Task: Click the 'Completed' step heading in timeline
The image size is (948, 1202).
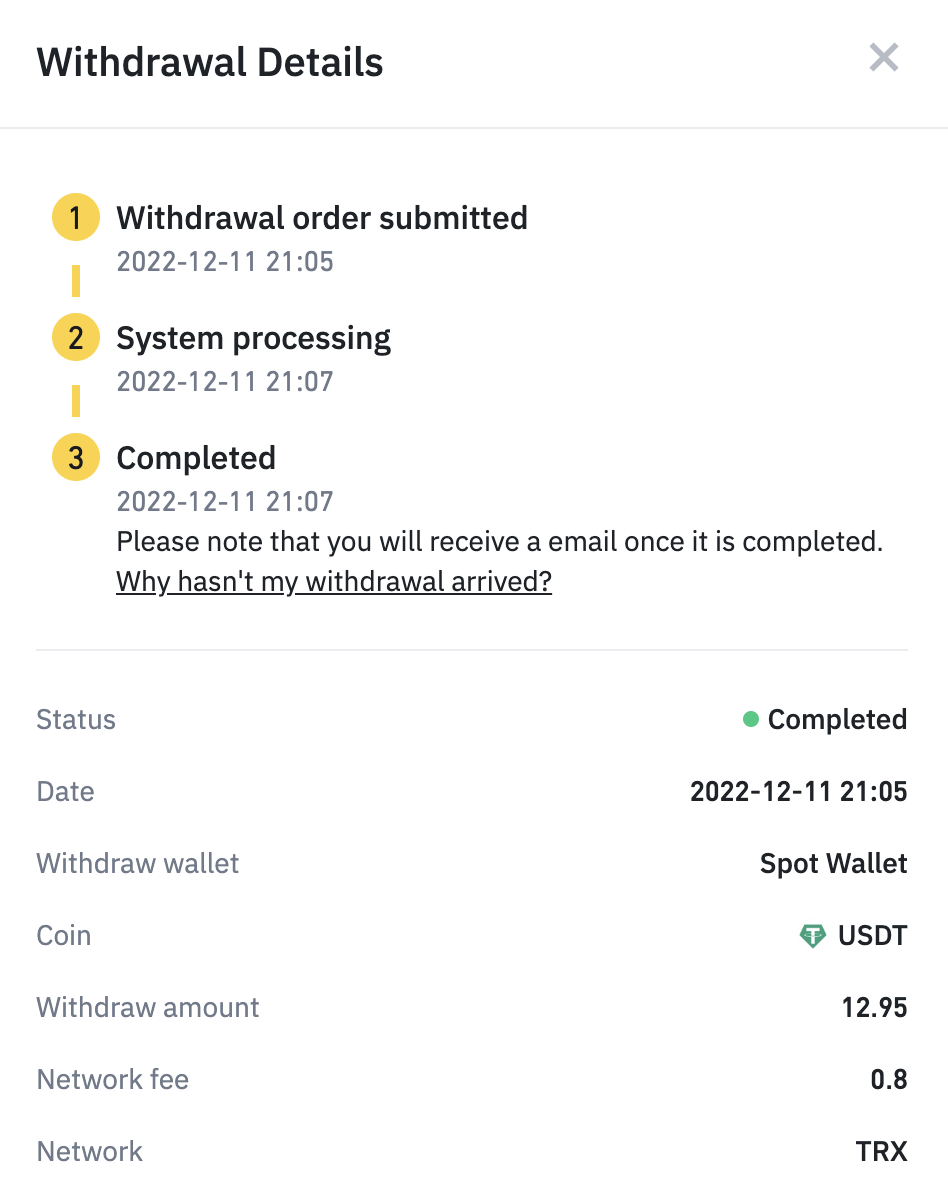Action: [196, 458]
